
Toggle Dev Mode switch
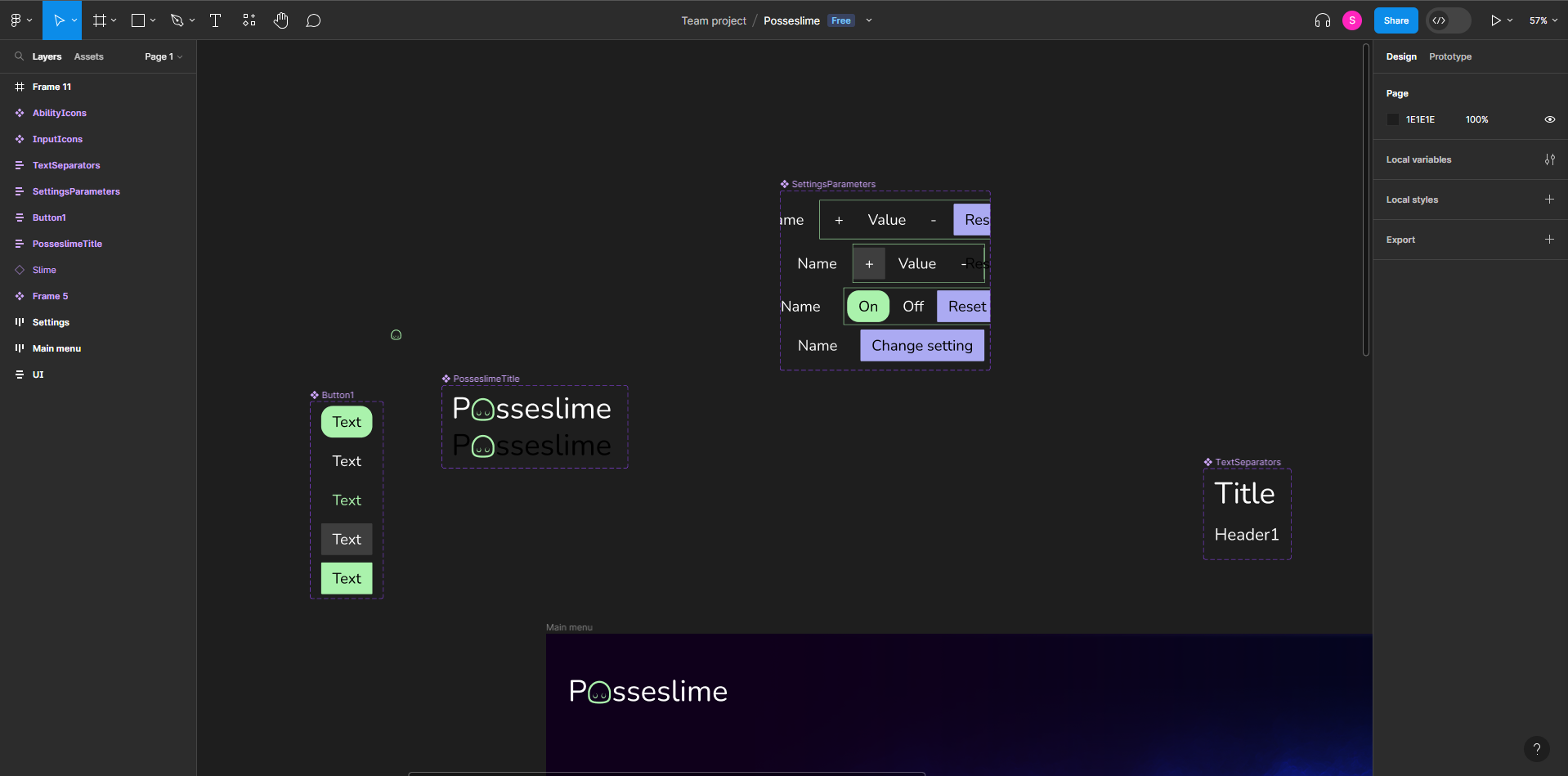point(1448,20)
